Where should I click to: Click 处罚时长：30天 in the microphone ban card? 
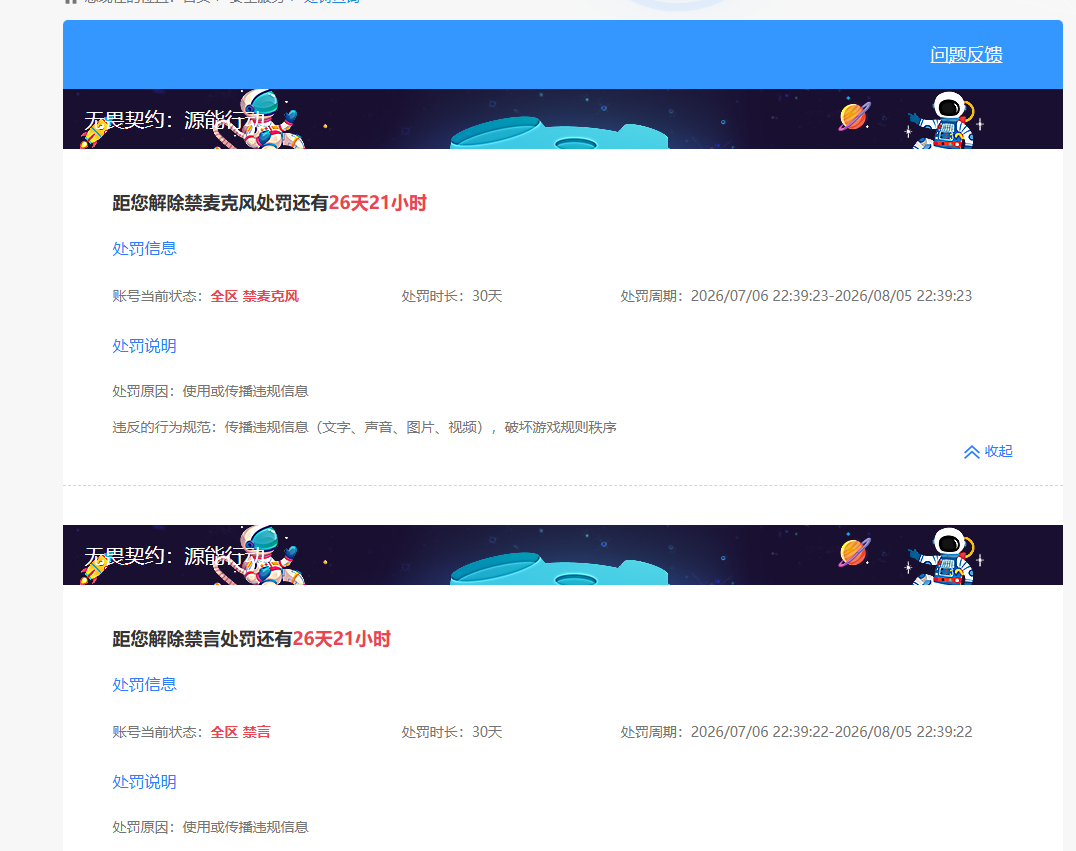(x=452, y=296)
